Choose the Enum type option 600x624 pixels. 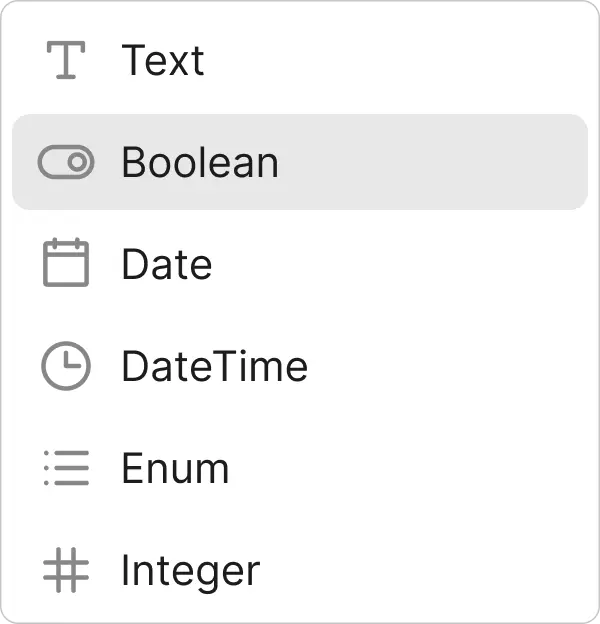[x=300, y=468]
